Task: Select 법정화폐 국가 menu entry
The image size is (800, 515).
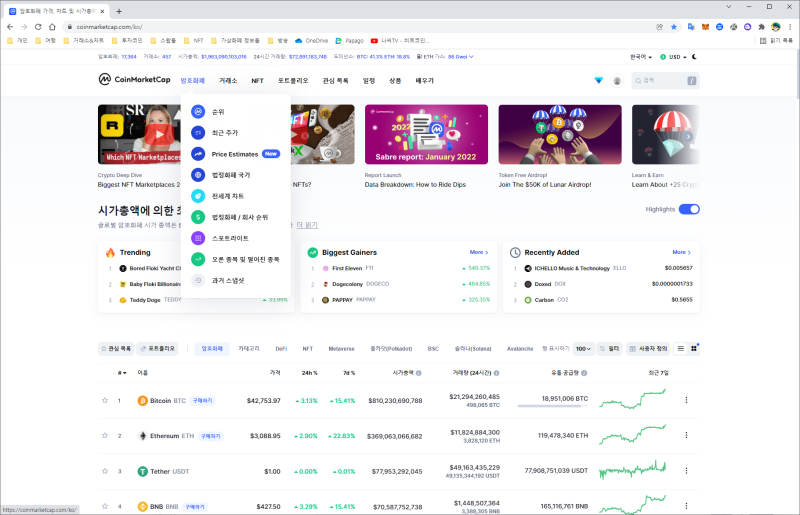Action: 231,175
